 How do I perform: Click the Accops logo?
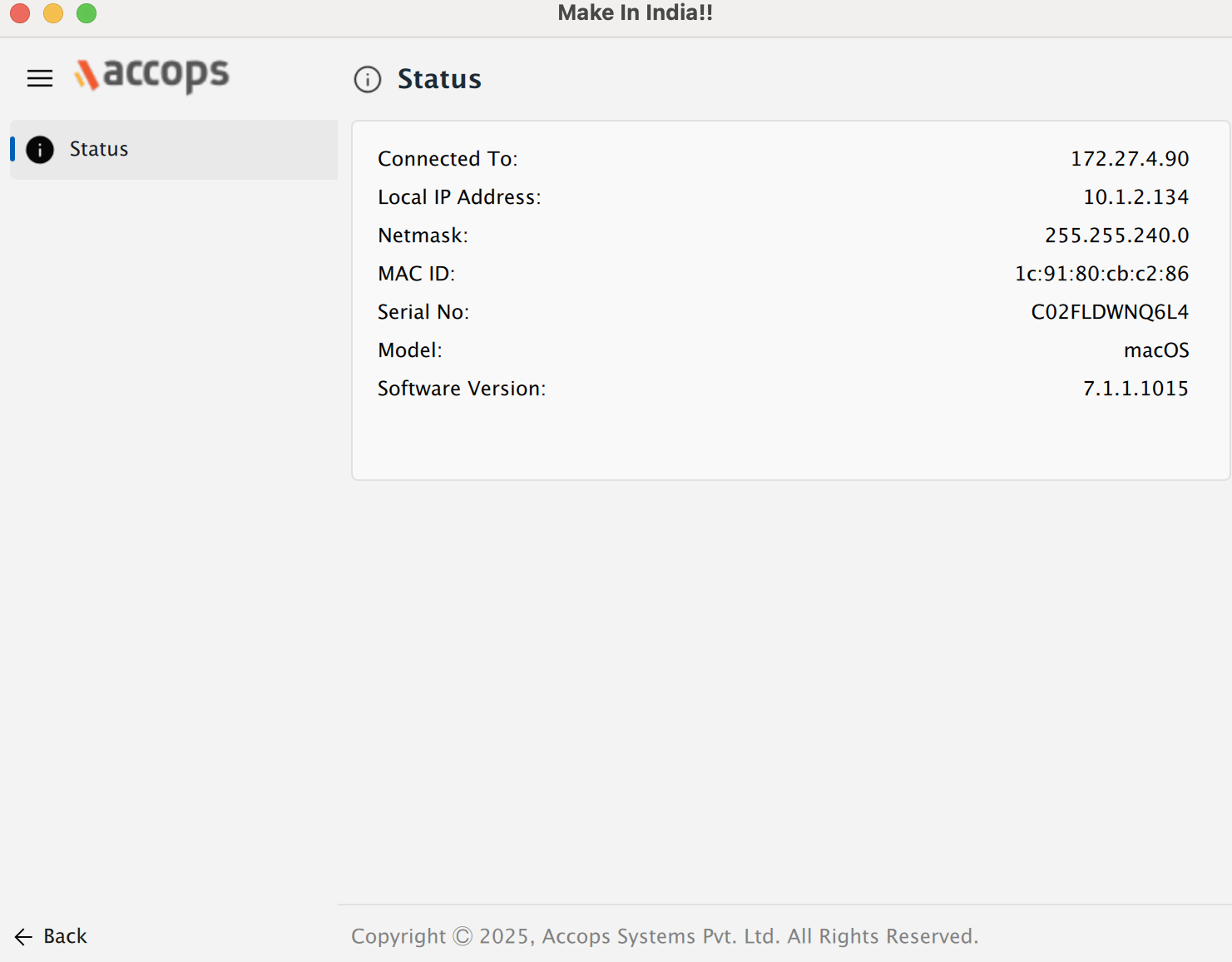click(x=152, y=75)
